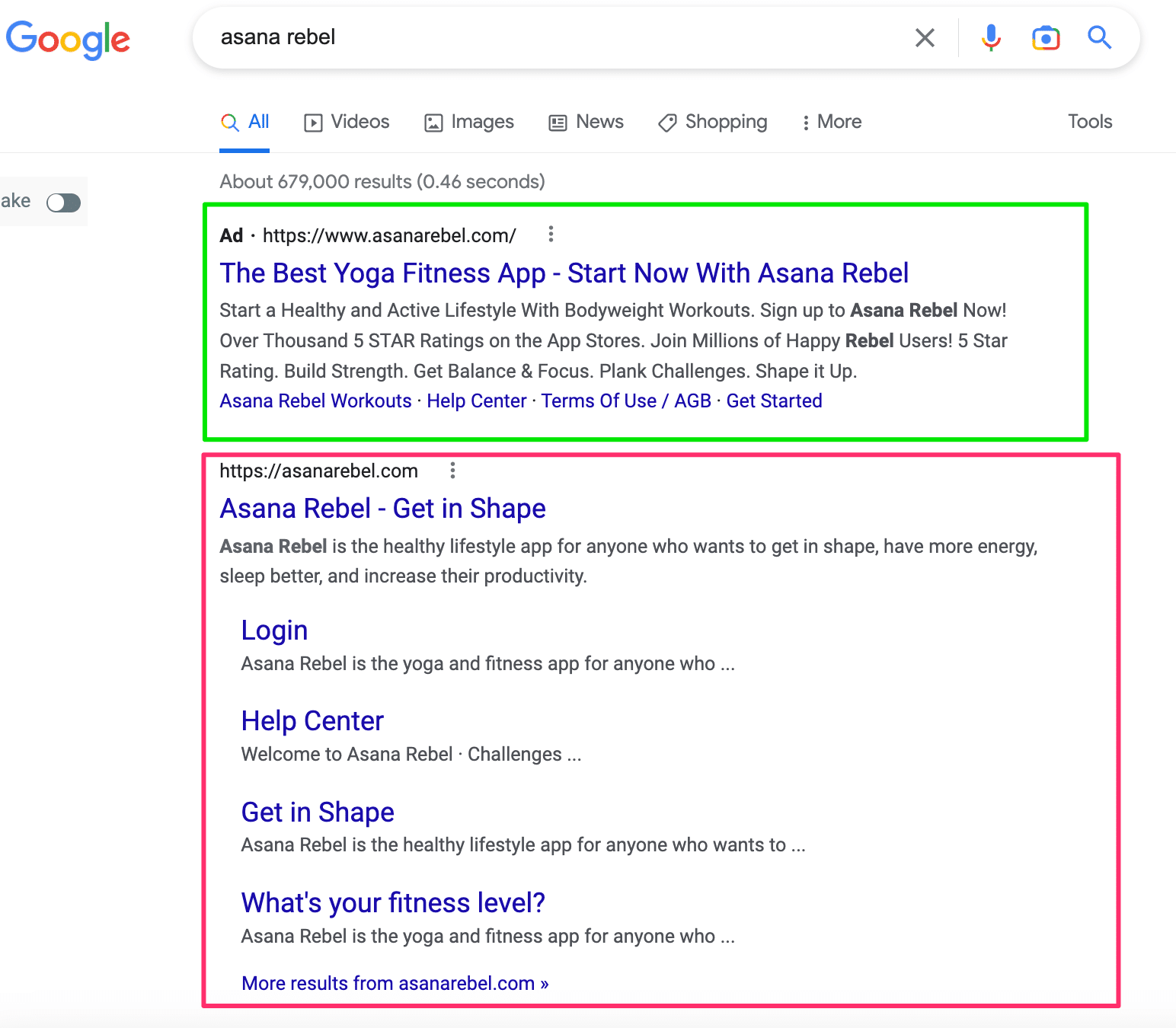Image resolution: width=1176 pixels, height=1028 pixels.
Task: Switch to the Videos tab
Action: (x=346, y=122)
